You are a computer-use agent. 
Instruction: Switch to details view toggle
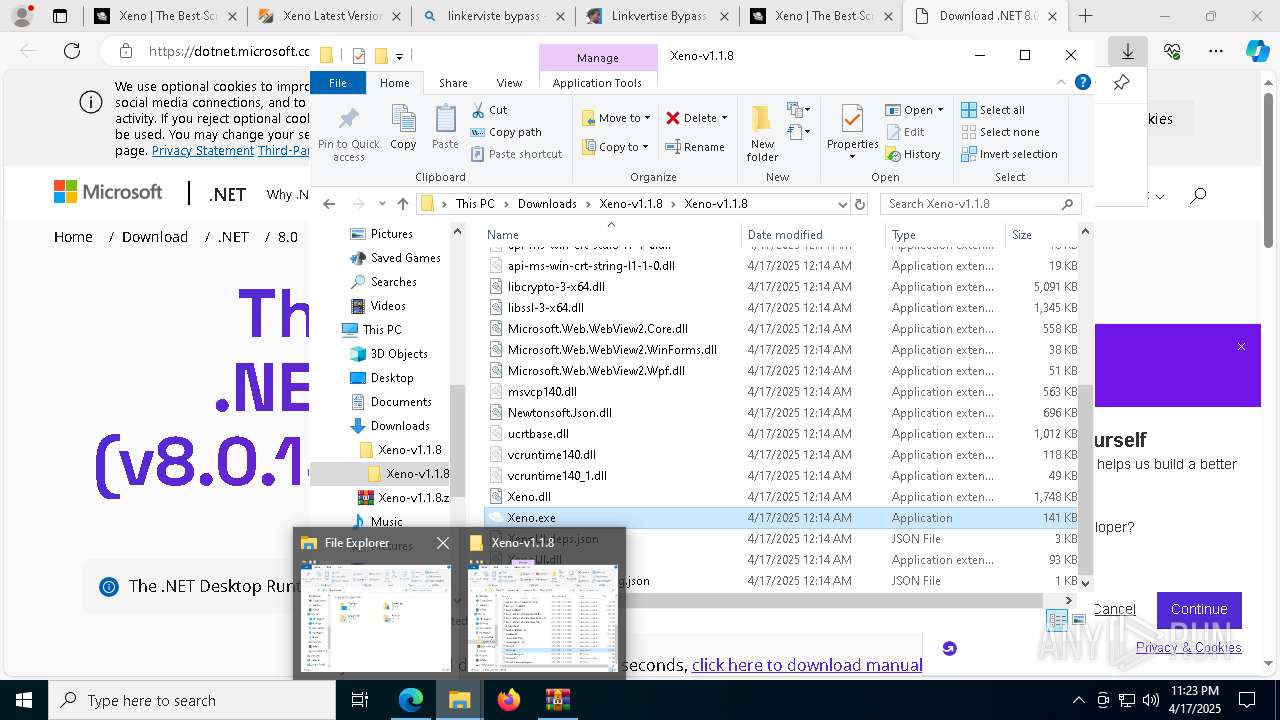point(1057,621)
